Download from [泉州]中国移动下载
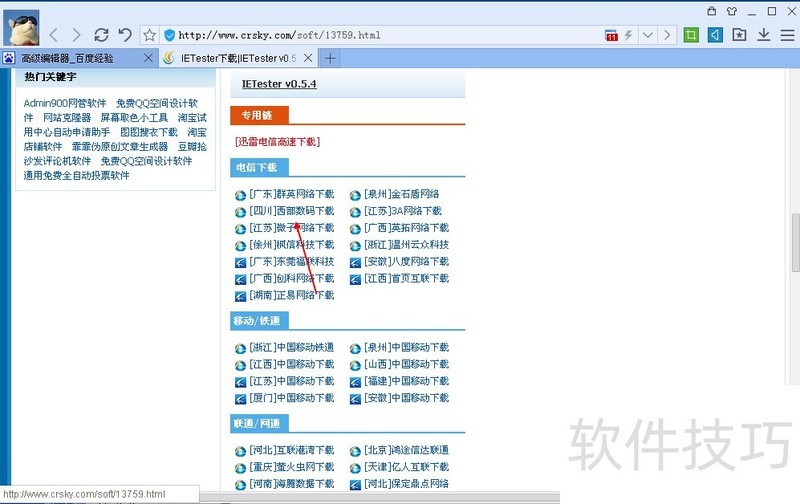The image size is (800, 504). click(x=406, y=347)
